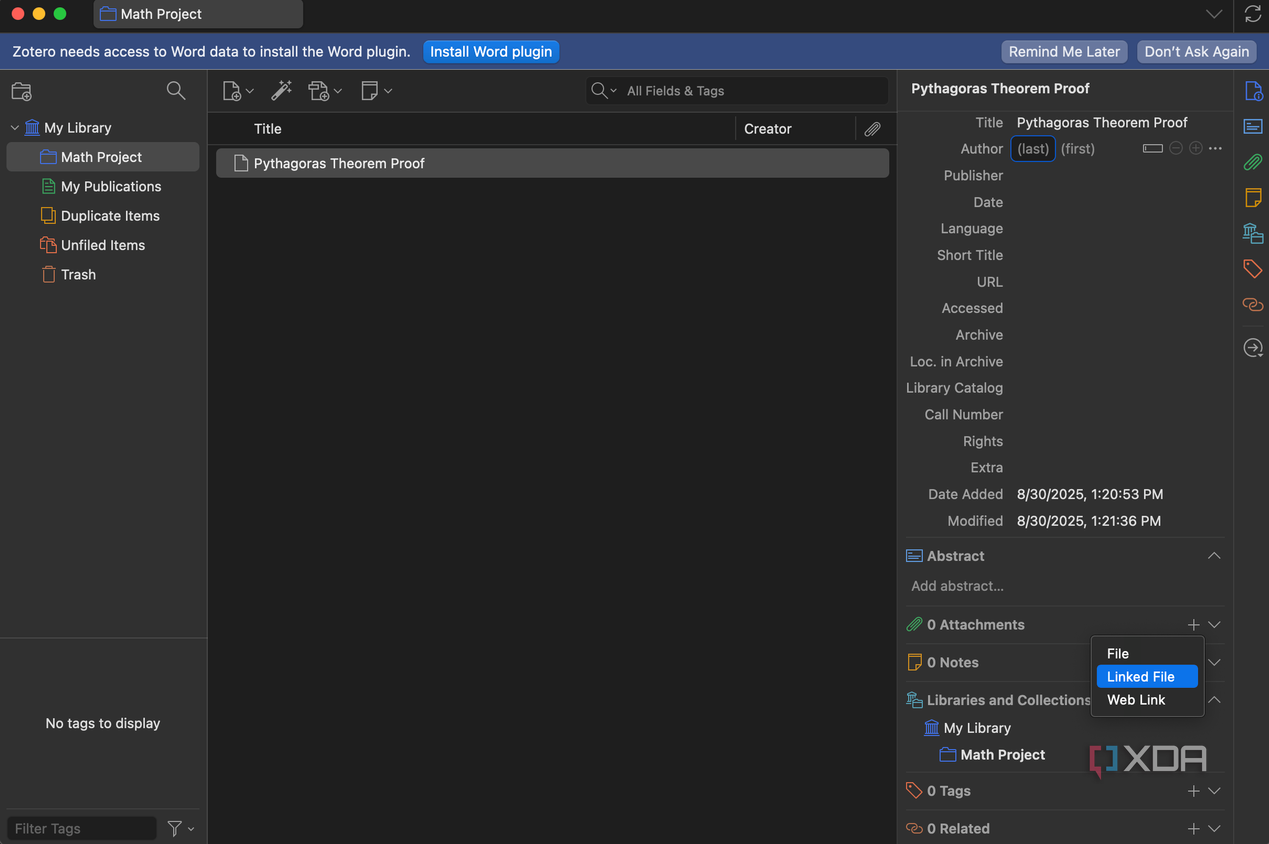Expand the Attachments section chevron

pyautogui.click(x=1214, y=625)
